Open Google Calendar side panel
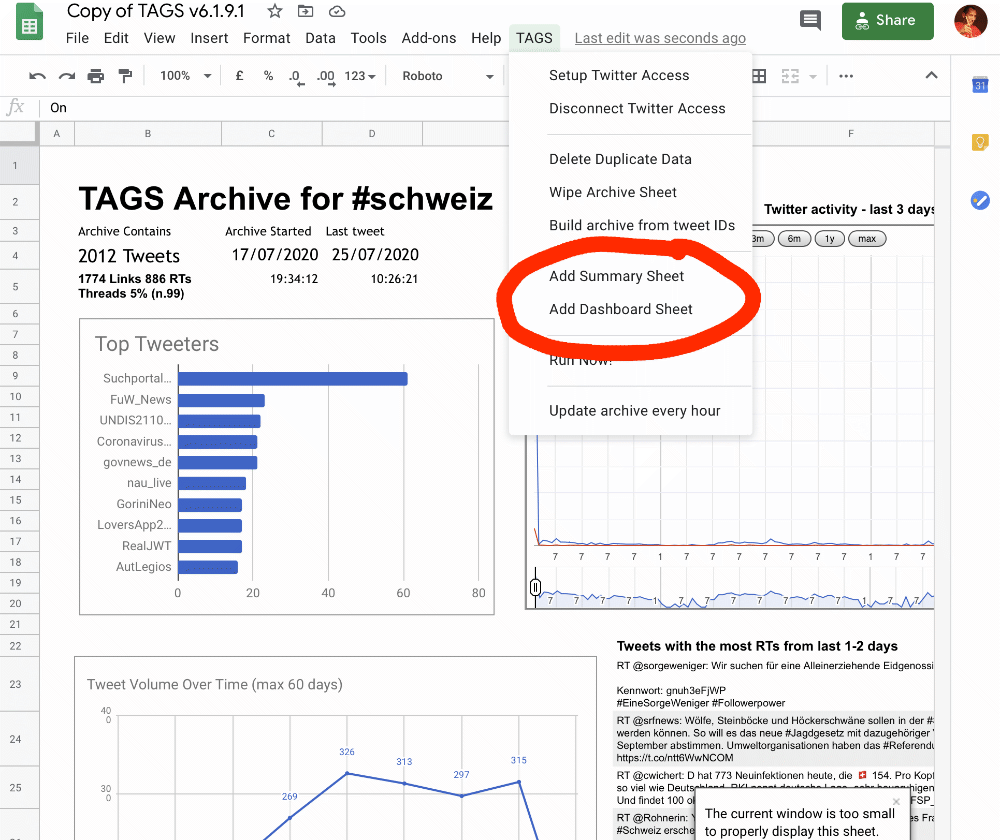1000x840 pixels. 980,85
